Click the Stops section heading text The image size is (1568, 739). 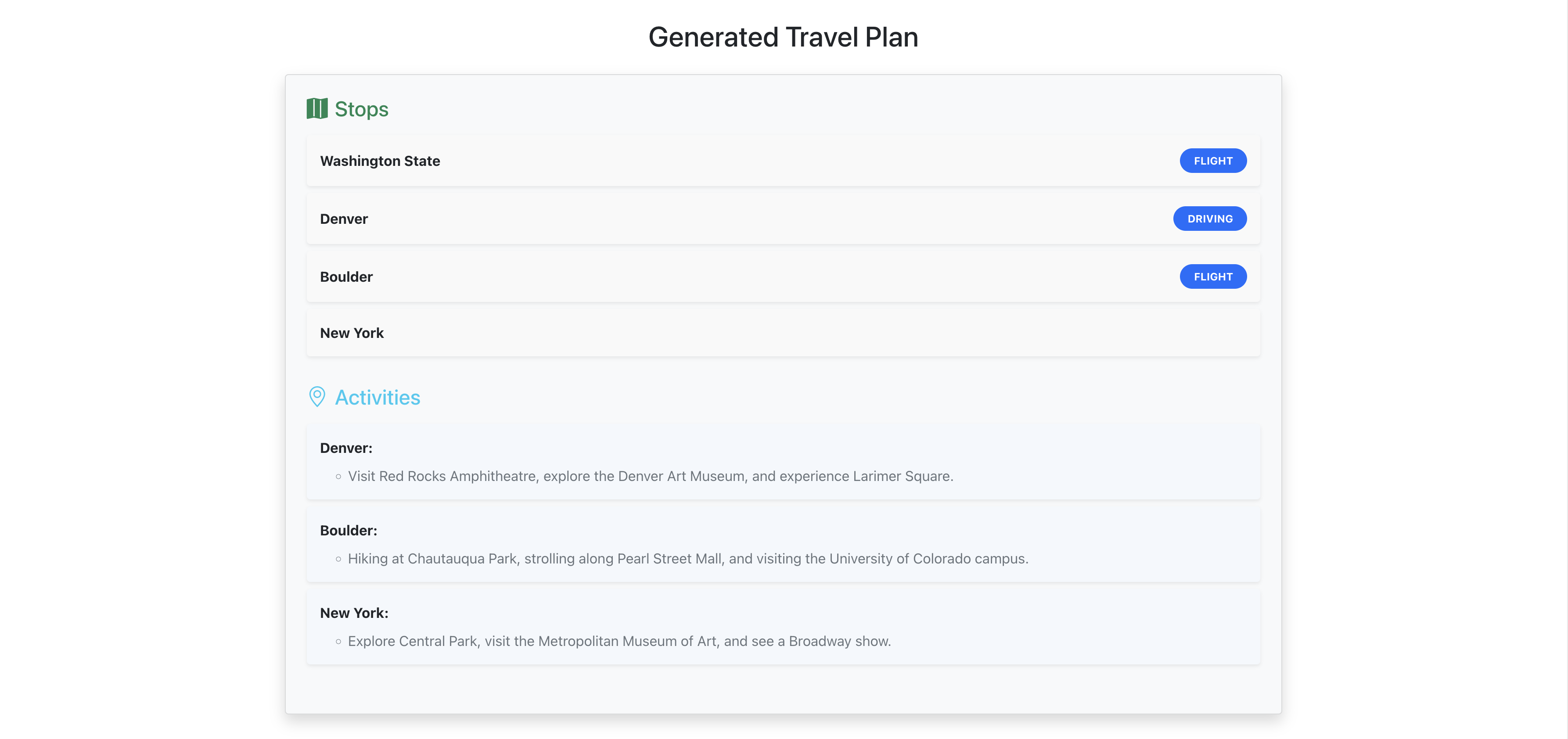point(362,109)
